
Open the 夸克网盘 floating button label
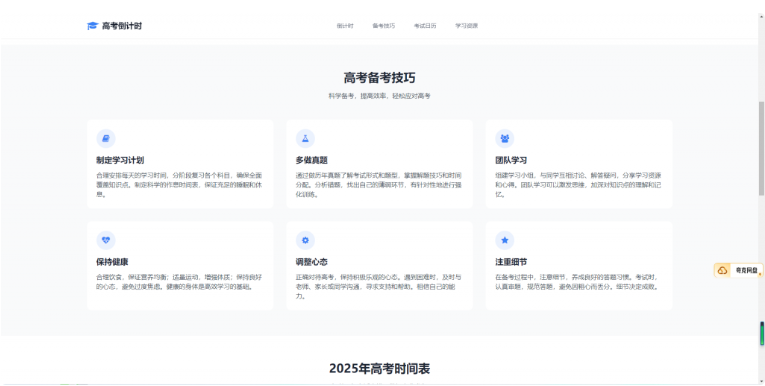coord(746,270)
